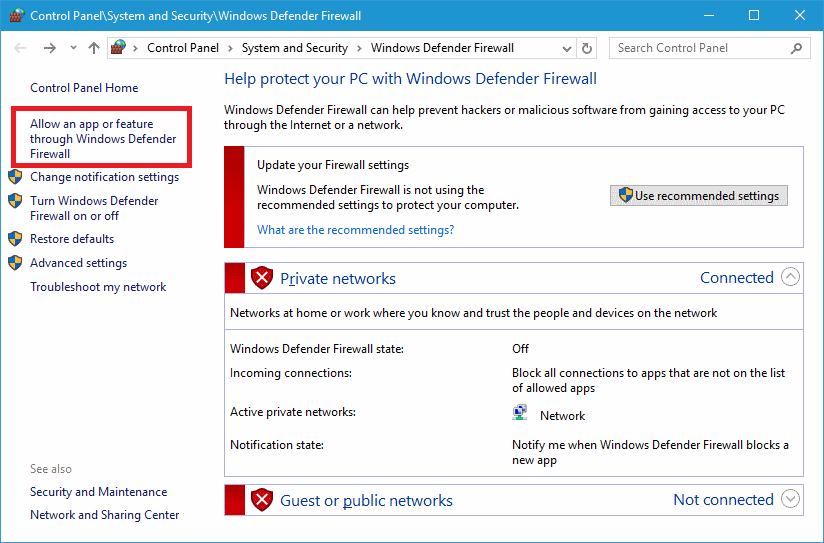824x543 pixels.
Task: Open Turn Windows Defender Firewall on or off
Action: point(94,208)
